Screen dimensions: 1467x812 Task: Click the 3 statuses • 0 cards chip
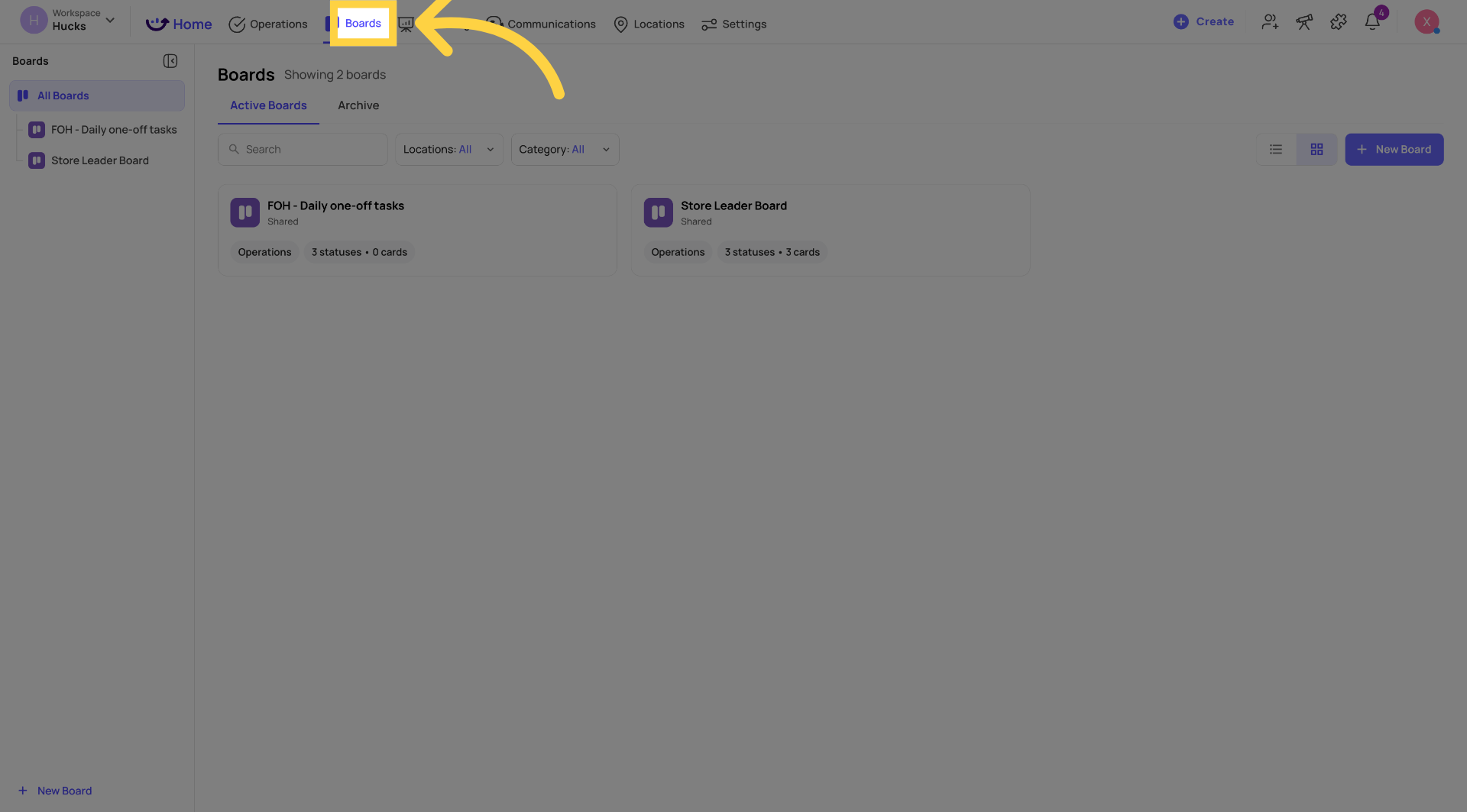click(x=359, y=252)
